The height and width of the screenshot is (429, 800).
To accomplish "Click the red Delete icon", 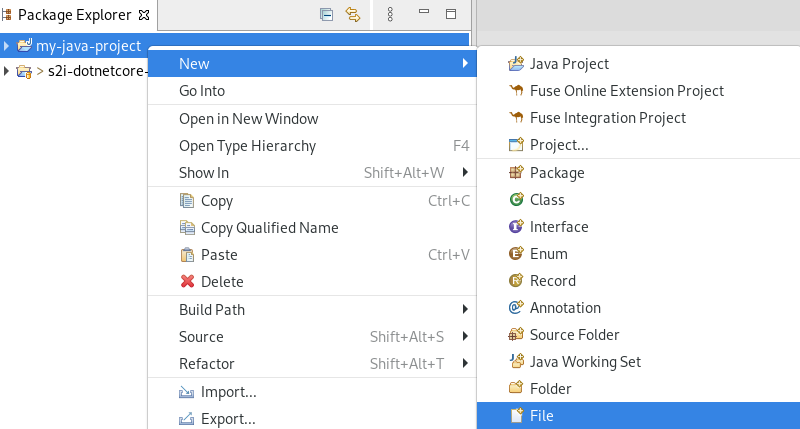I will tap(186, 282).
